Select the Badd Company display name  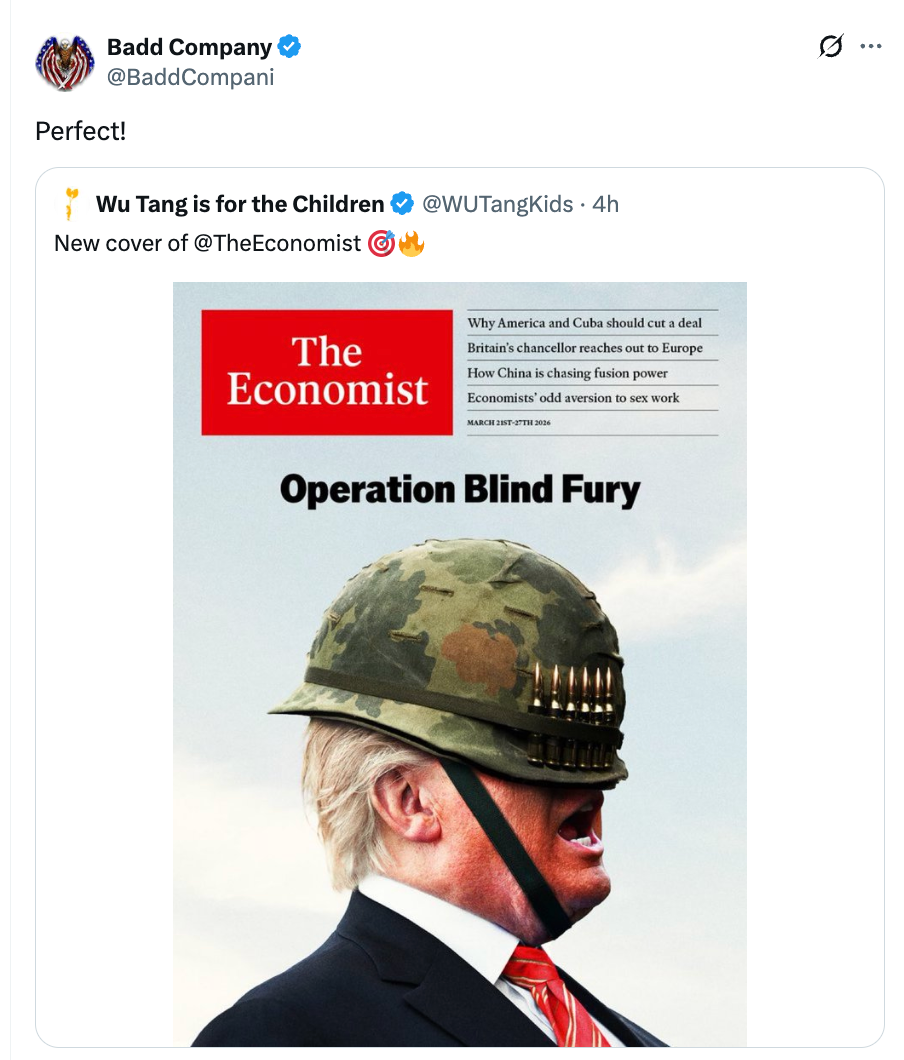pos(190,45)
